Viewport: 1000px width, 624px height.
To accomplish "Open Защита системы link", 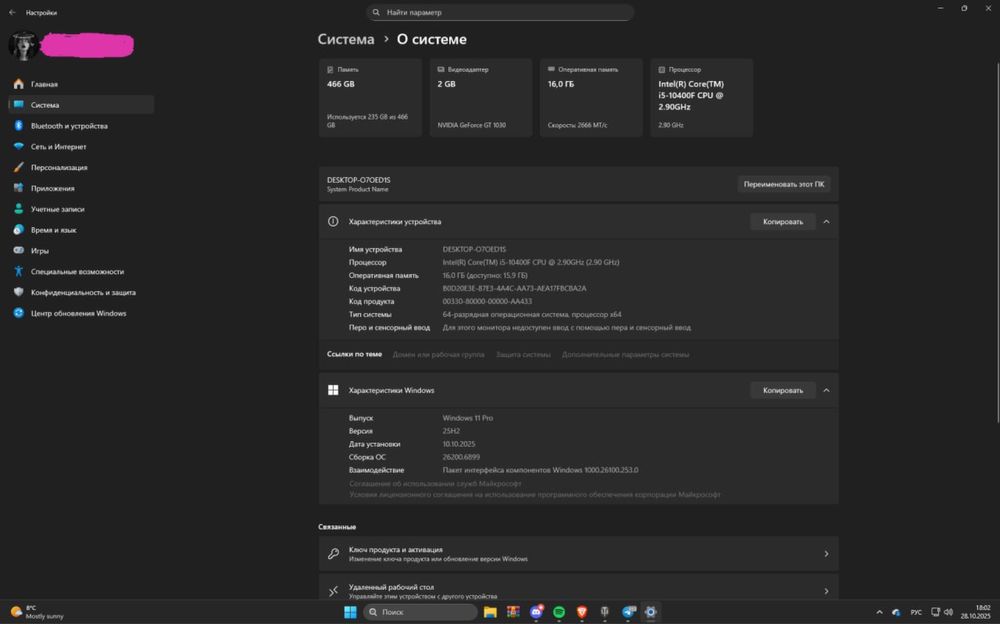I will (x=523, y=355).
